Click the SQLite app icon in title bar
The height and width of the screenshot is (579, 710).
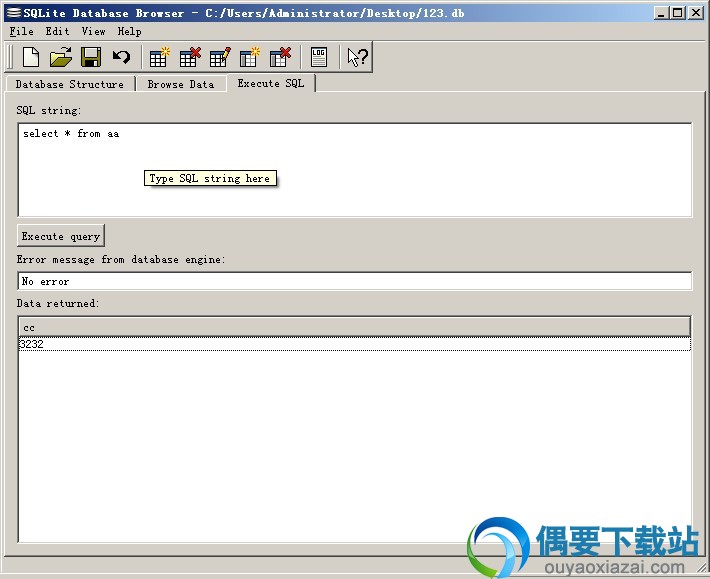[14, 13]
